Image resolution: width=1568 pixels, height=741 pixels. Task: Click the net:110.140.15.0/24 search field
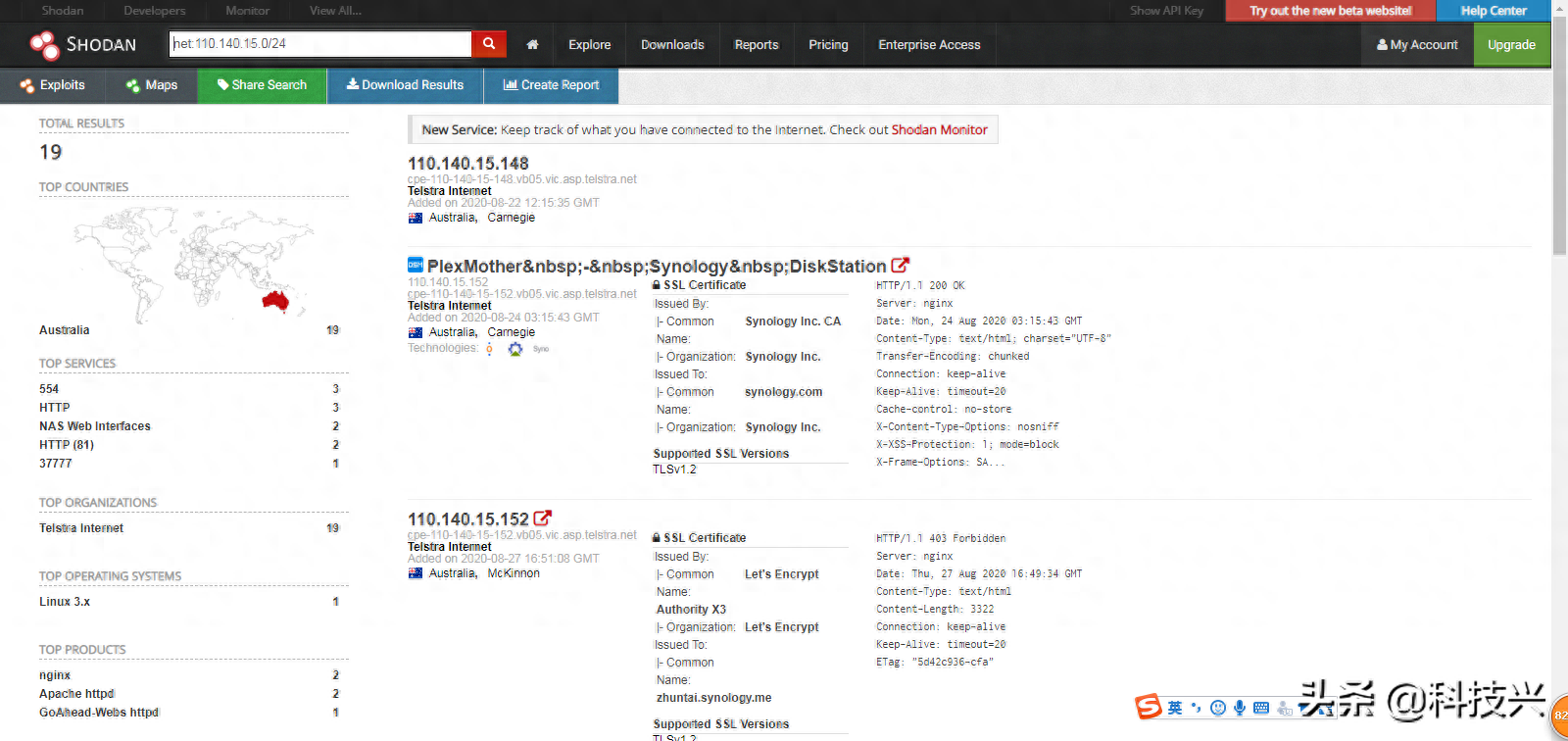pos(320,44)
